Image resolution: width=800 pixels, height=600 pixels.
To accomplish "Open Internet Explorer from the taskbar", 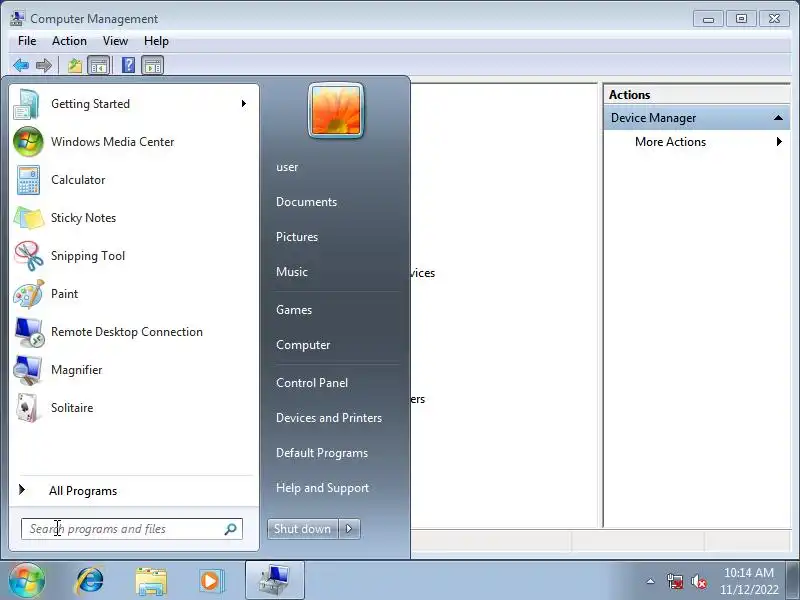I will [89, 581].
